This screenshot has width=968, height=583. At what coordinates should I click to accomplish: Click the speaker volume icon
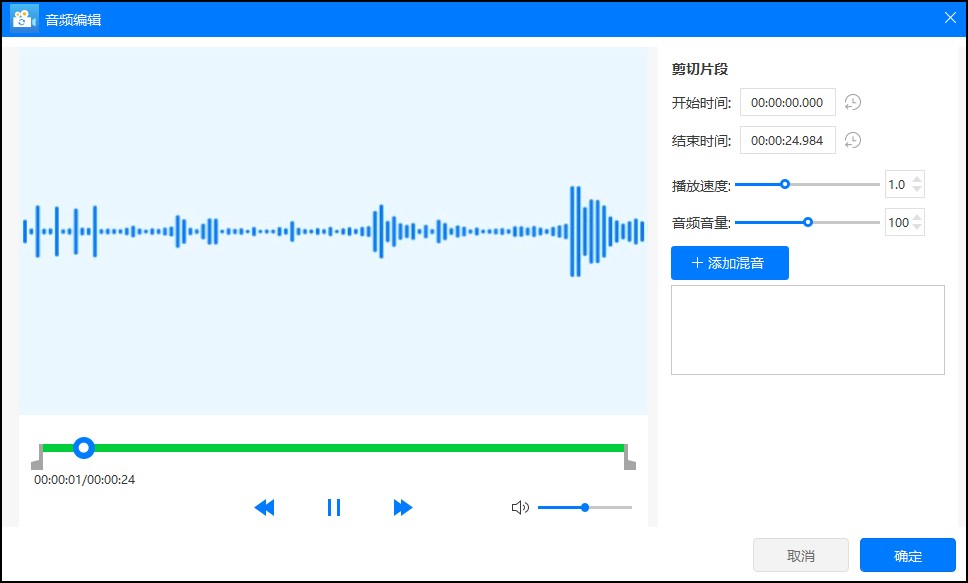pyautogui.click(x=520, y=507)
